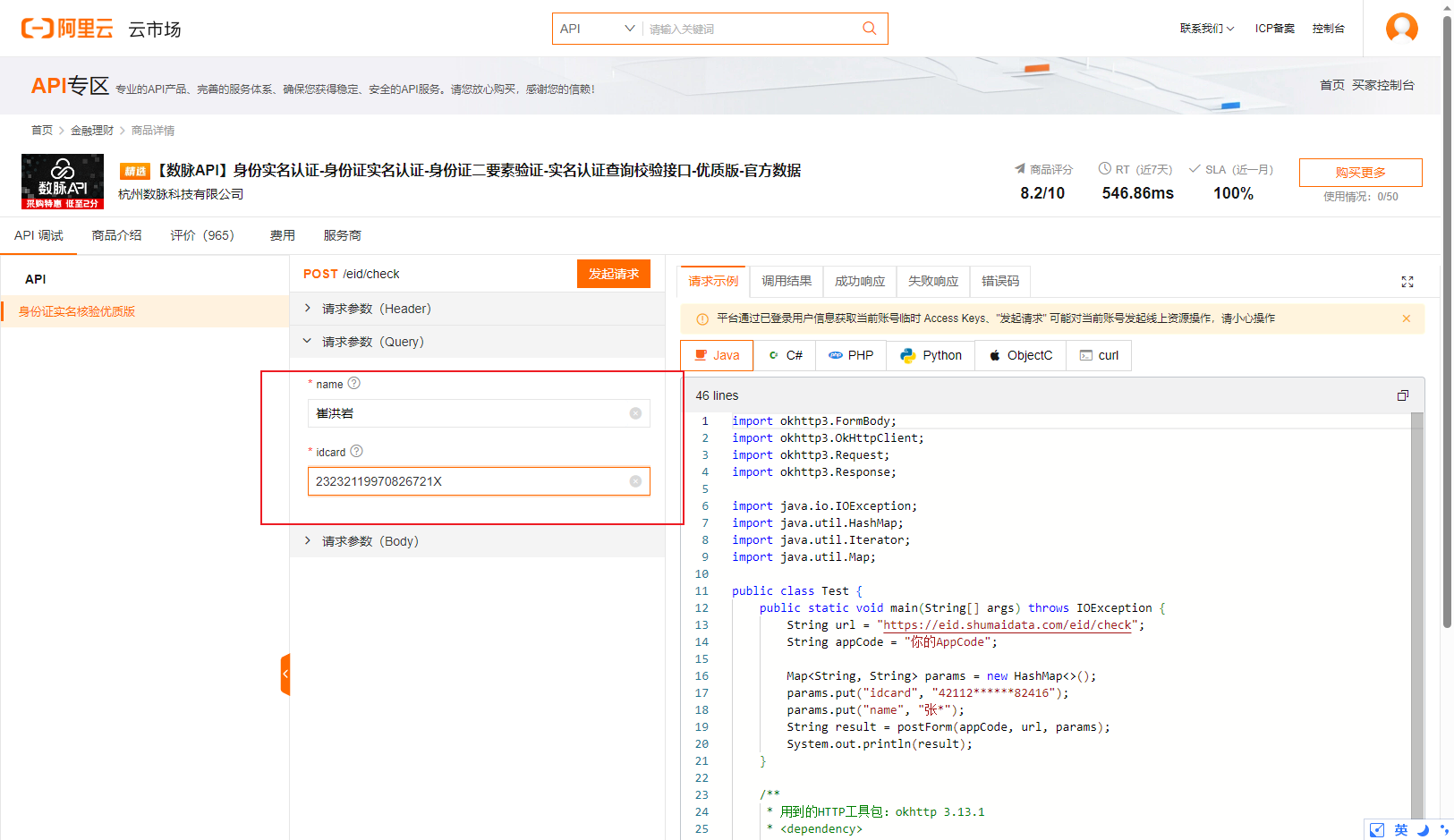Select the curl code tab

pos(1099,355)
